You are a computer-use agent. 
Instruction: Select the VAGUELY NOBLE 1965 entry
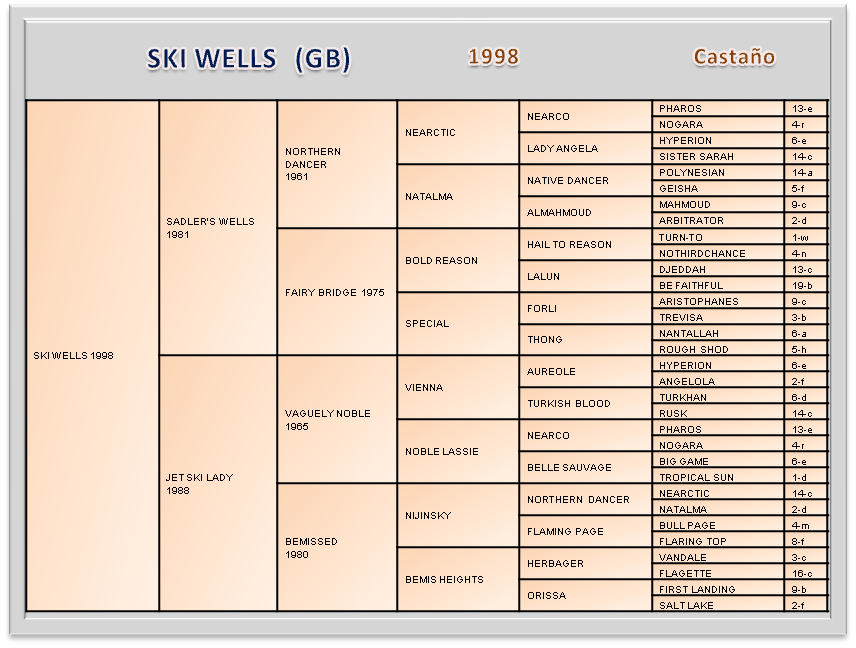point(327,419)
